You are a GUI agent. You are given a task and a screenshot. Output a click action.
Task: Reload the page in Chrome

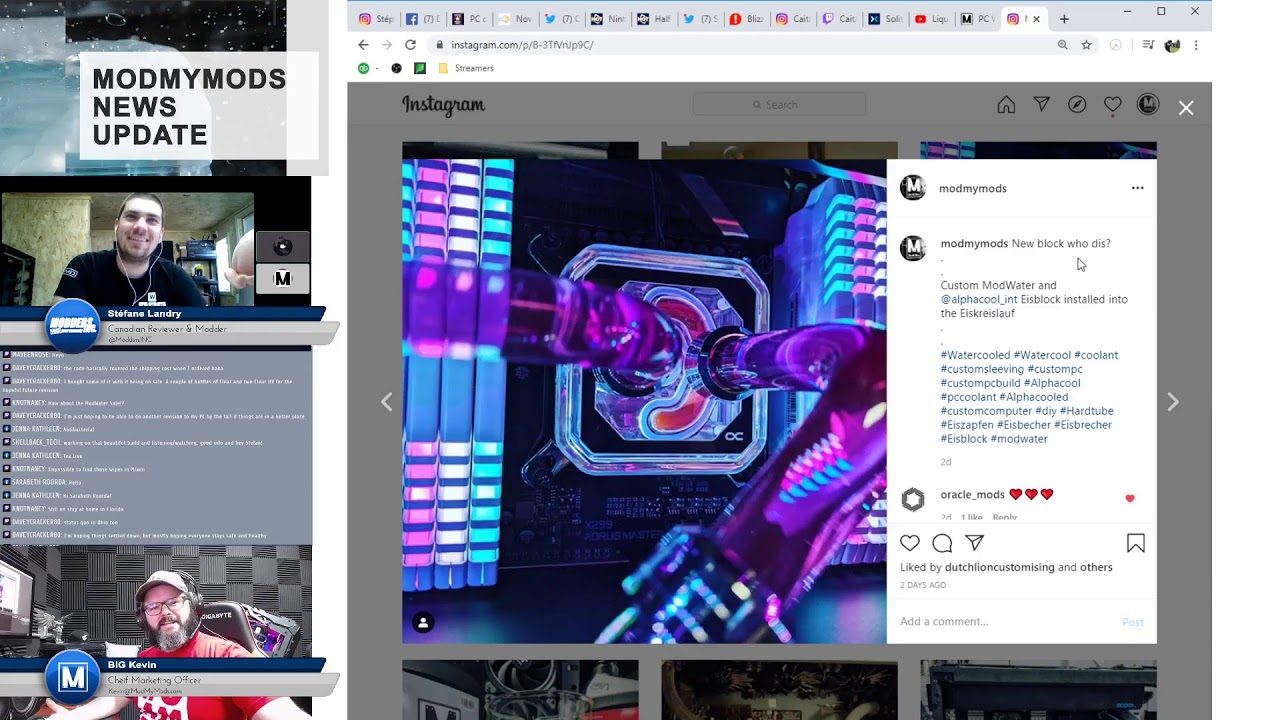point(410,45)
